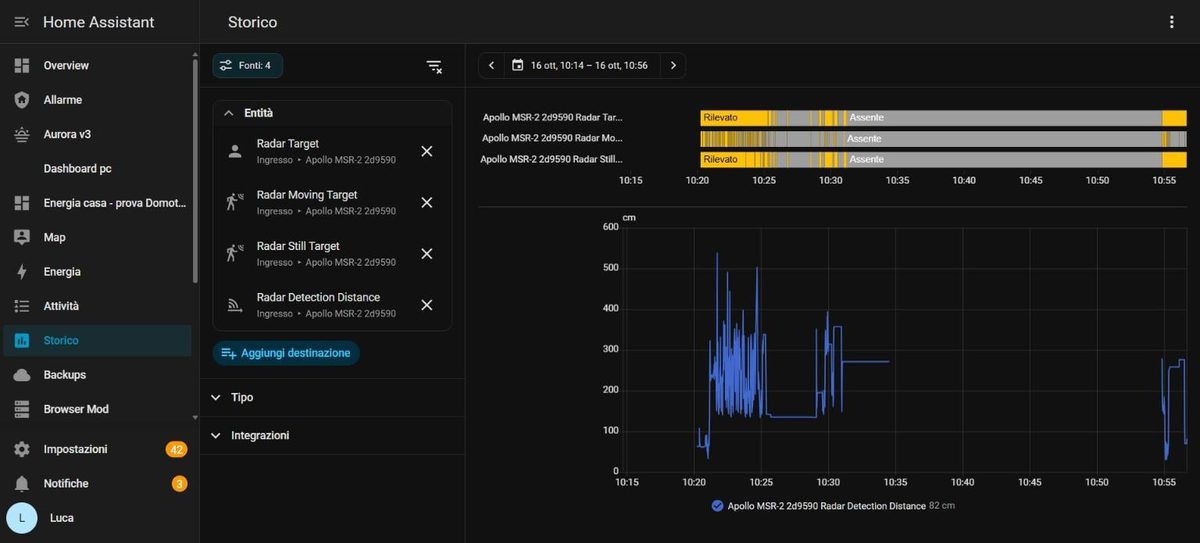Screen dimensions: 1200x543
Task: Open Dashboard pc
Action: coord(97,168)
